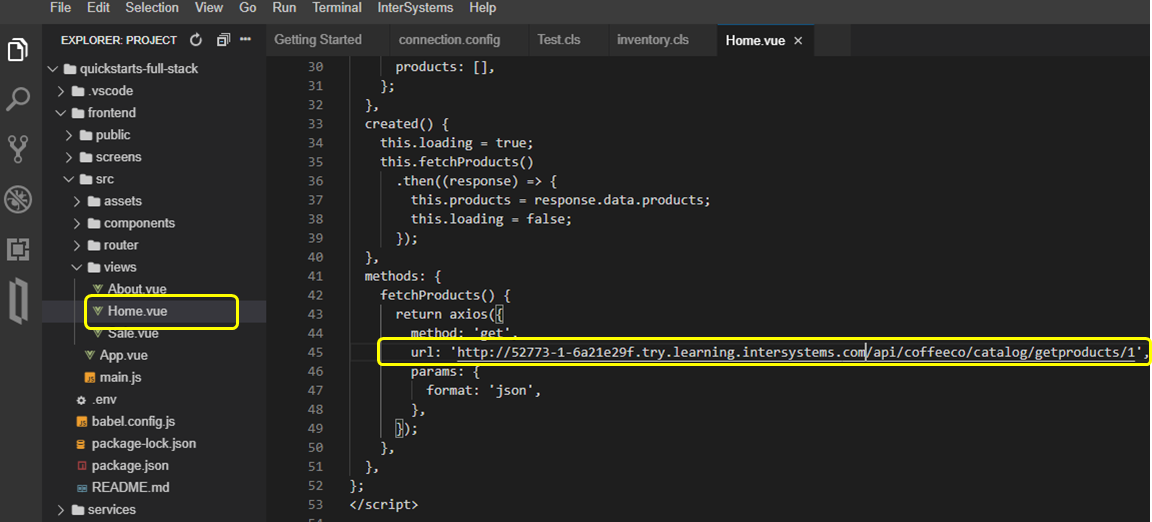1152x522 pixels.
Task: Open main.js in the file tree
Action: (120, 377)
